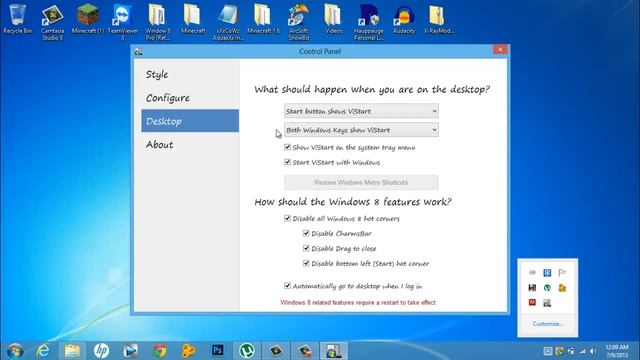This screenshot has width=640, height=360.
Task: Open the Recycle Bin desktop icon
Action: point(17,19)
